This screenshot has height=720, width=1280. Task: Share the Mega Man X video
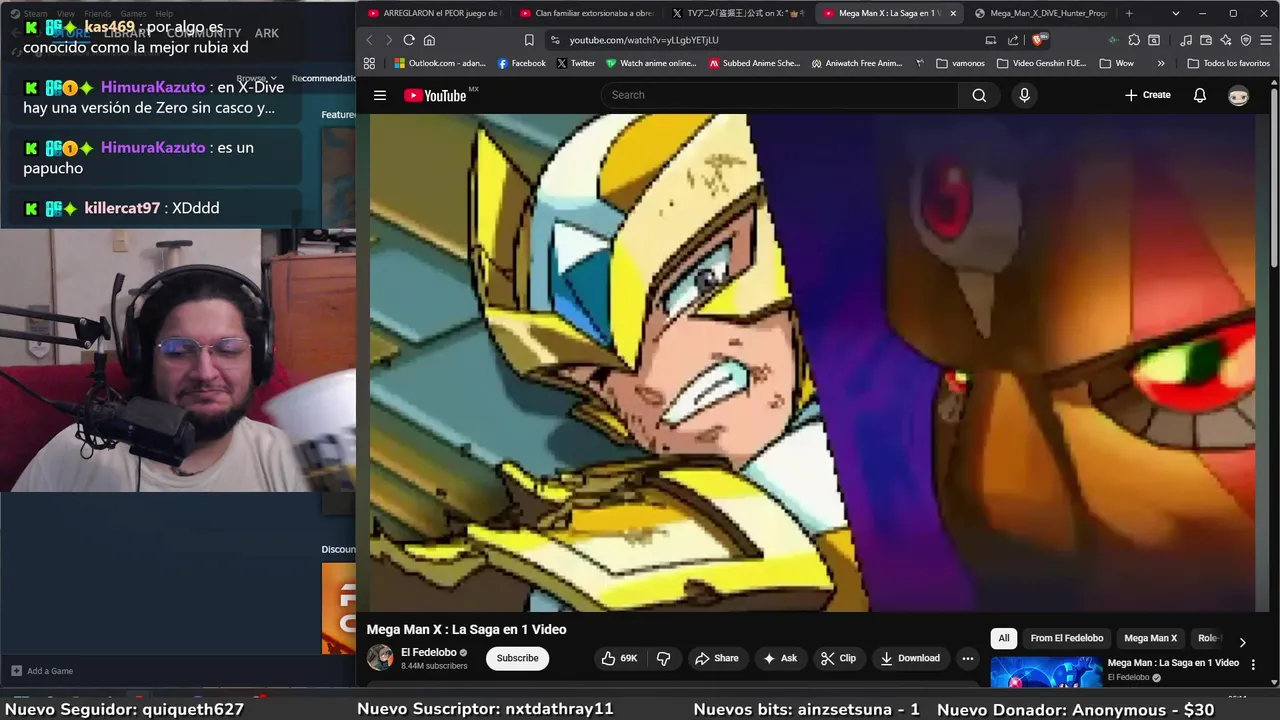point(717,658)
